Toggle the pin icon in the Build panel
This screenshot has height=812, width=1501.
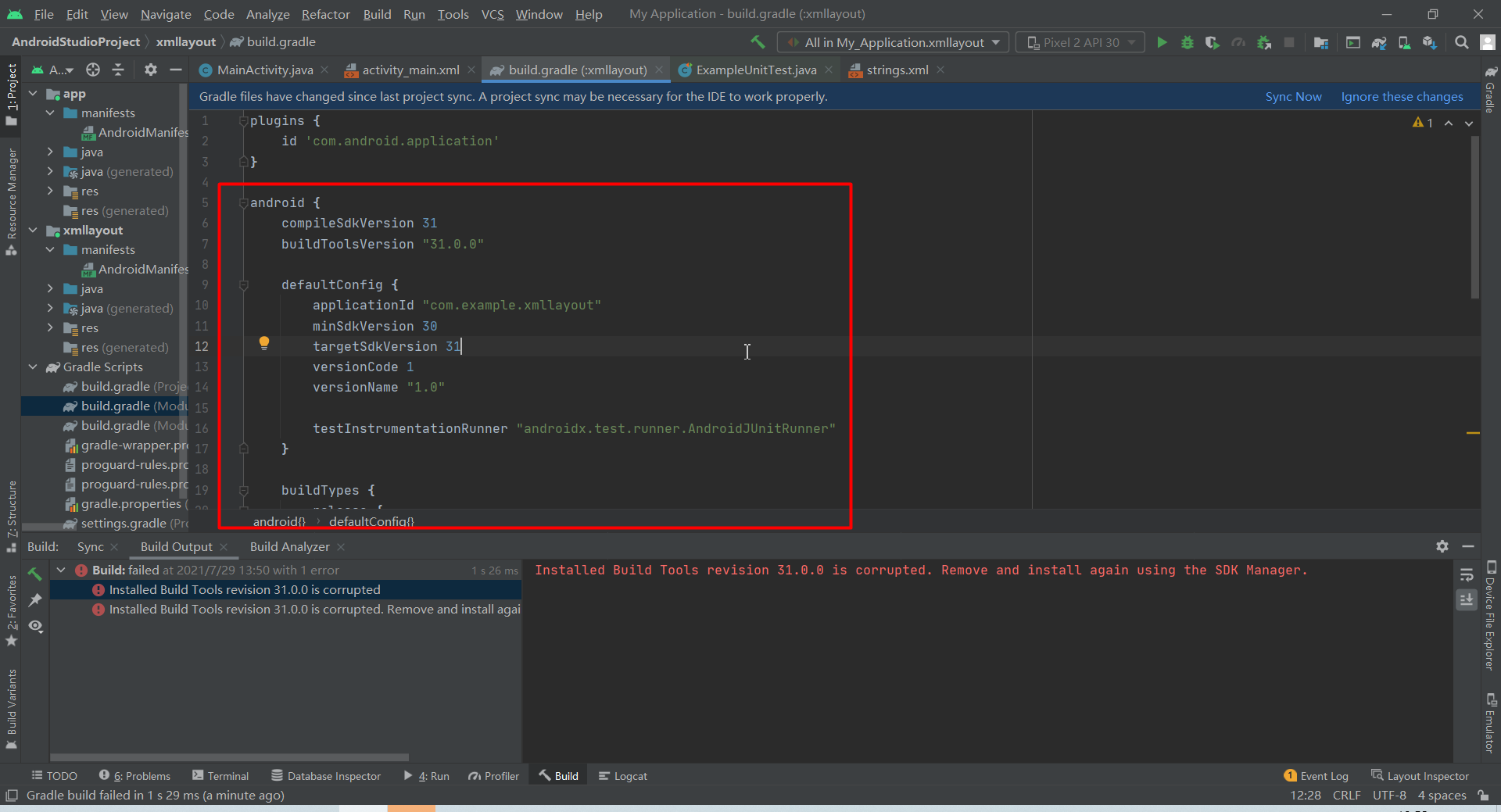coord(35,599)
